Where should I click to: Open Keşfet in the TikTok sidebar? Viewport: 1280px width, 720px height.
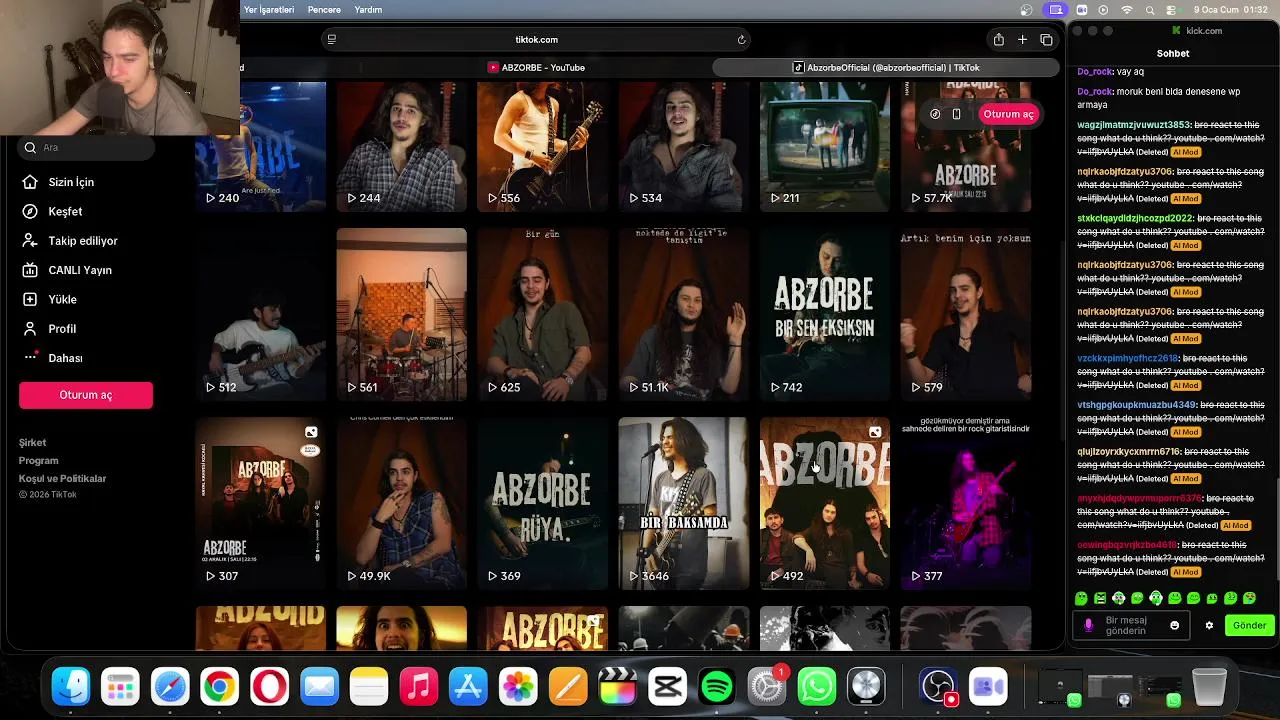click(x=65, y=211)
